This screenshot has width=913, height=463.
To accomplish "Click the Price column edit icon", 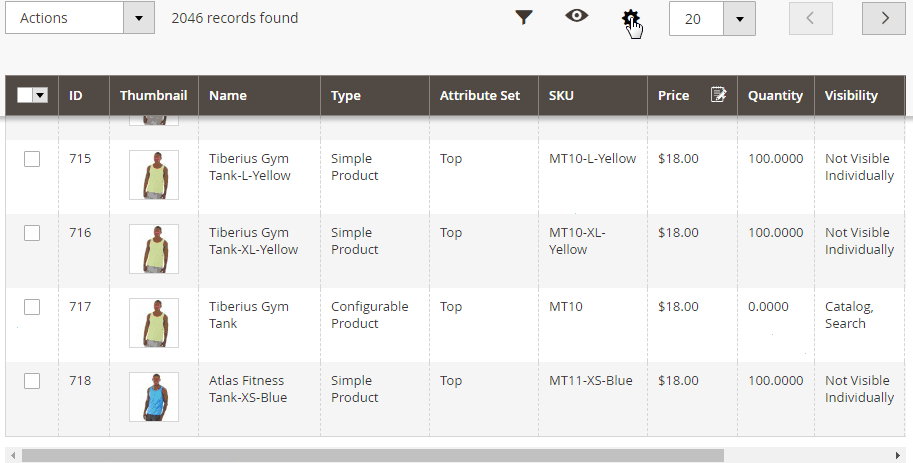I will (719, 95).
